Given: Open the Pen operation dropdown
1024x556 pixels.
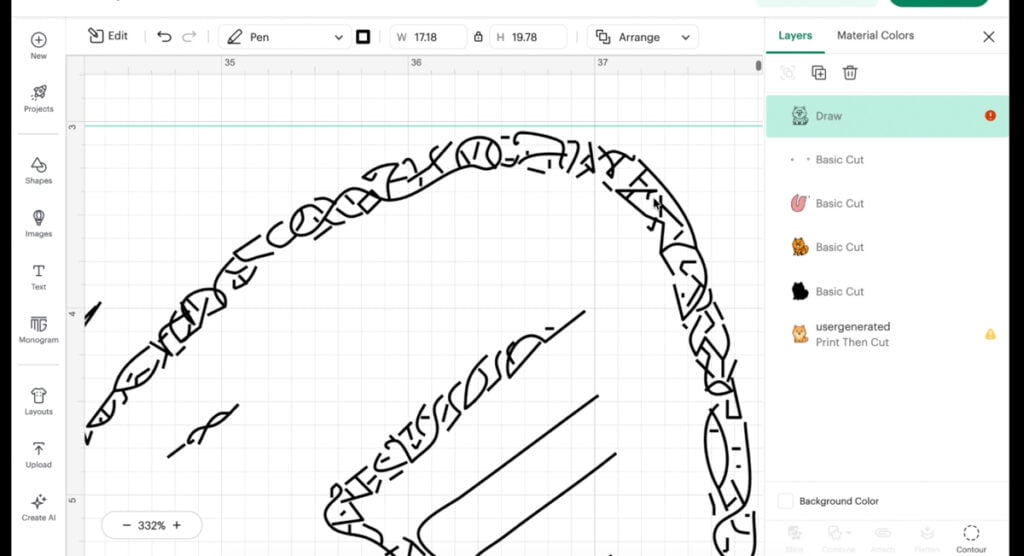Looking at the screenshot, I should [x=285, y=37].
